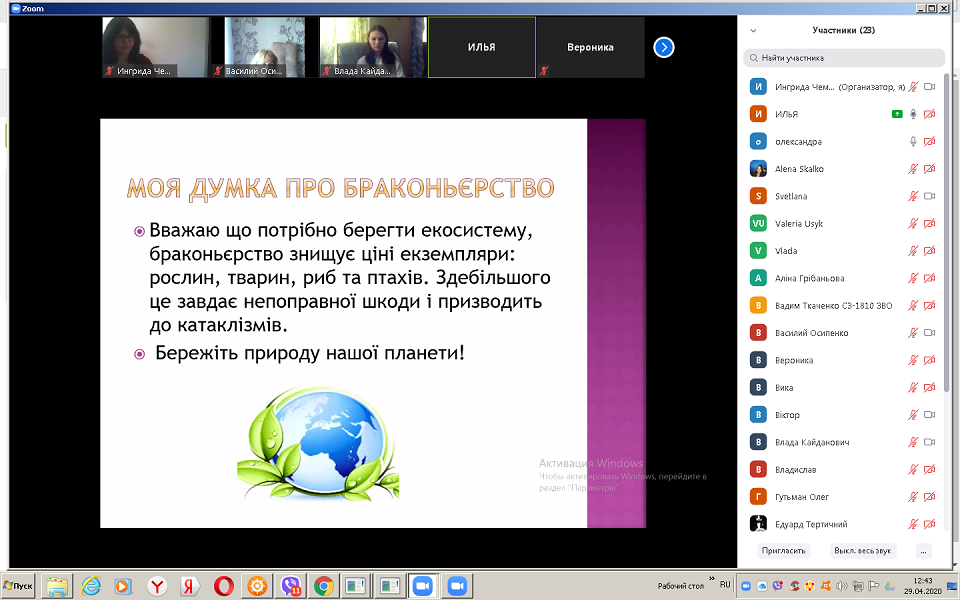The image size is (960, 600).
Task: Click the Выкл. весь звук button
Action: 862,550
